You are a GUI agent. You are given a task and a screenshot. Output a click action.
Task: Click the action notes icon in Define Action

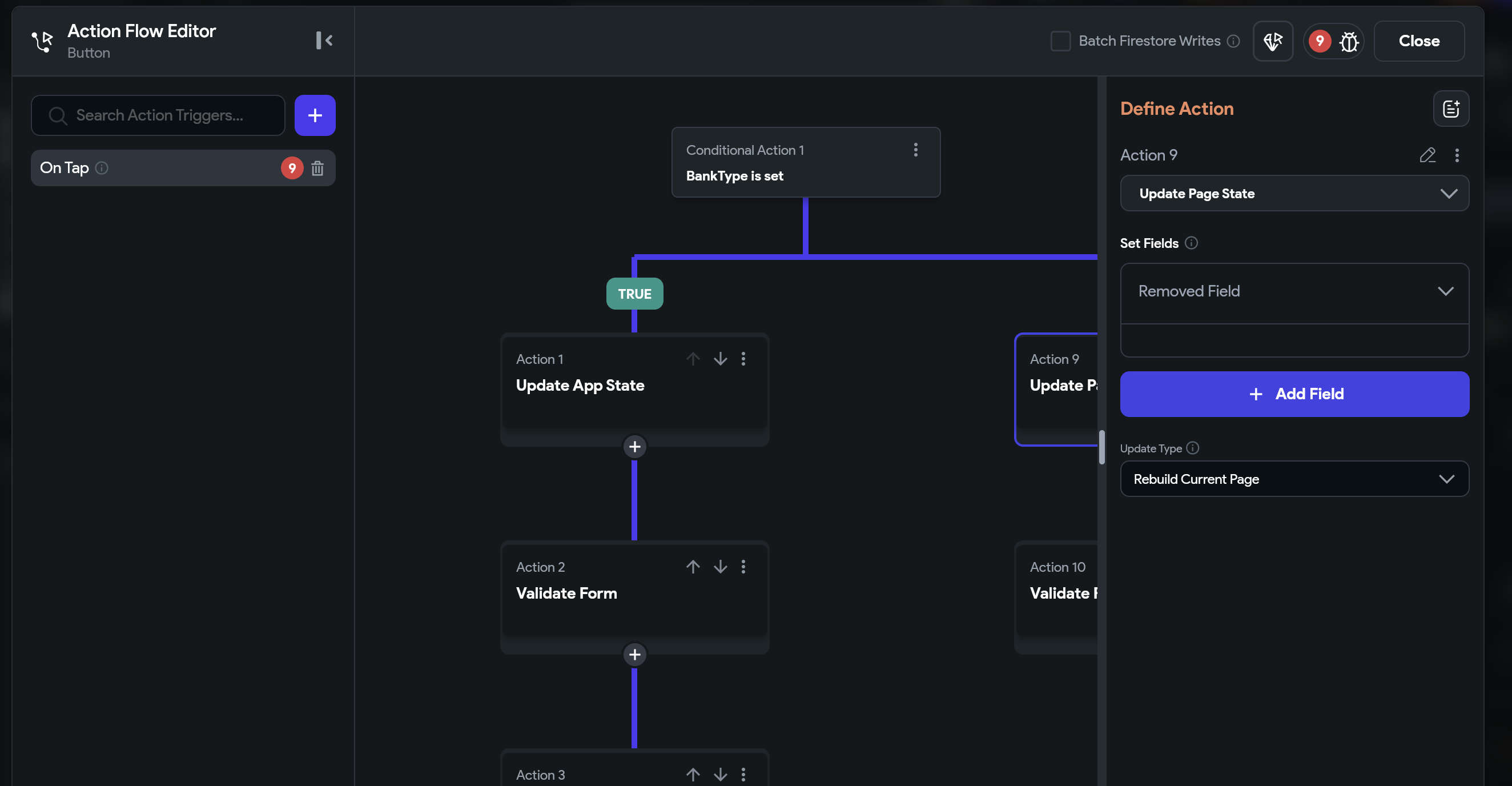point(1450,109)
